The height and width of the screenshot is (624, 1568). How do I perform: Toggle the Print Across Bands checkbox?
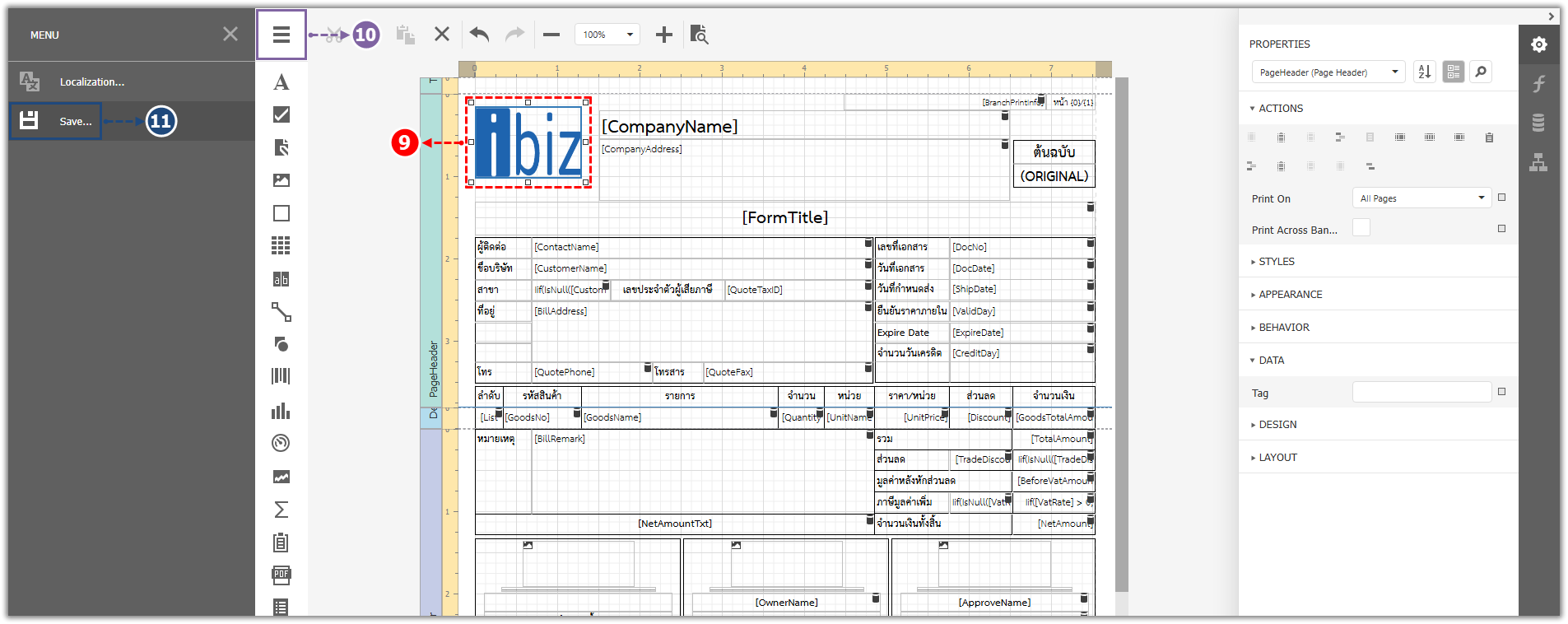pos(1361,228)
